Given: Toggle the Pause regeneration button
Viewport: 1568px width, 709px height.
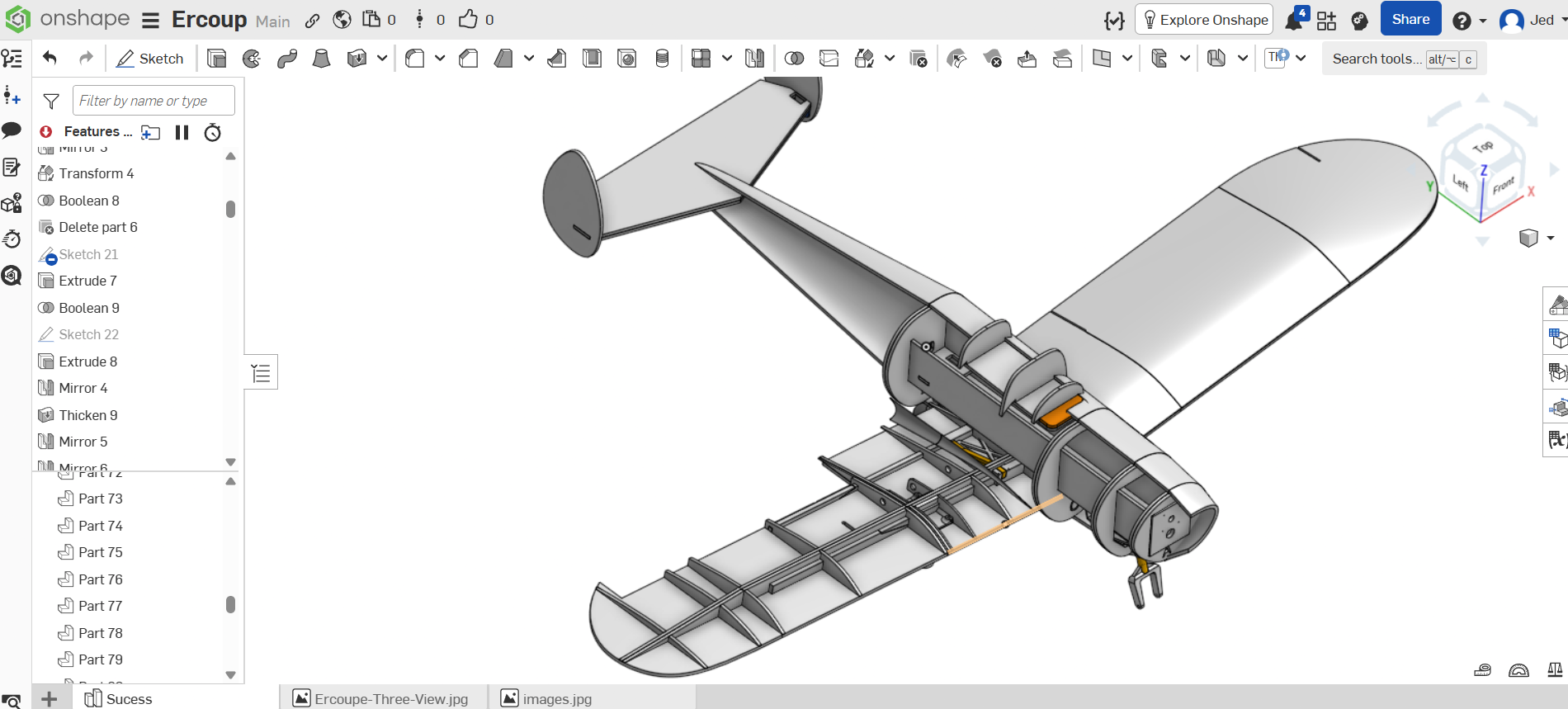Looking at the screenshot, I should (182, 132).
